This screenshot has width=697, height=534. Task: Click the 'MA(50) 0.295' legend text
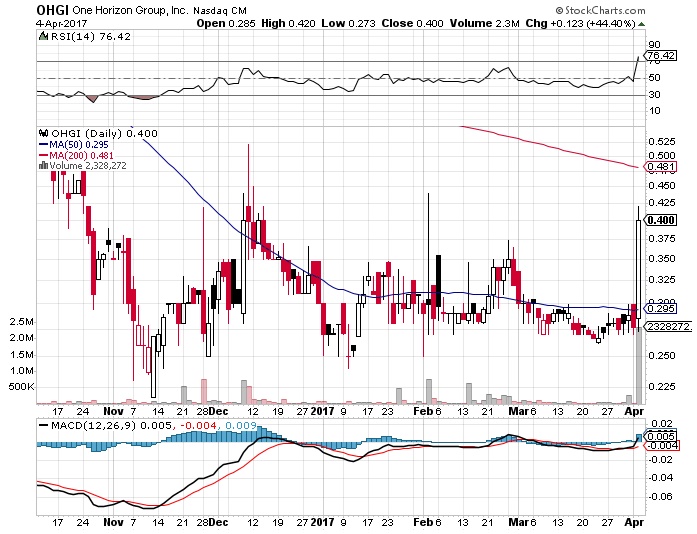point(79,145)
